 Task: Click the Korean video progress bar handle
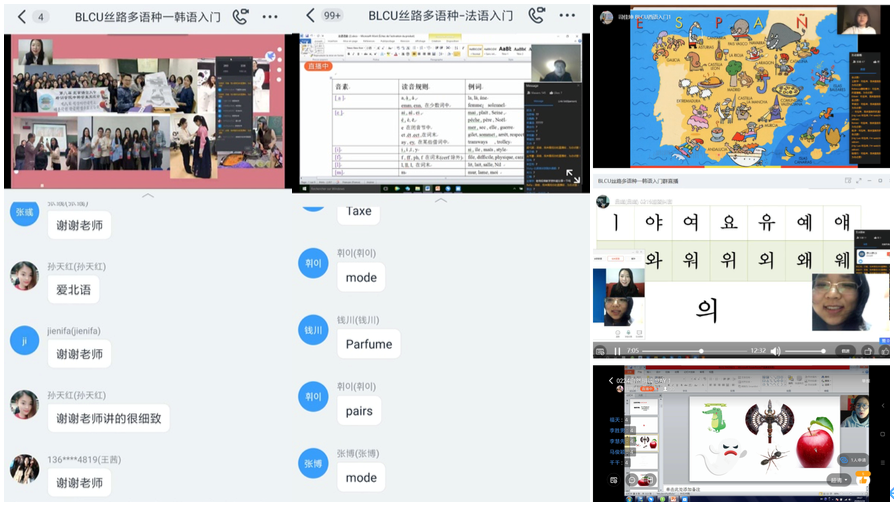701,351
